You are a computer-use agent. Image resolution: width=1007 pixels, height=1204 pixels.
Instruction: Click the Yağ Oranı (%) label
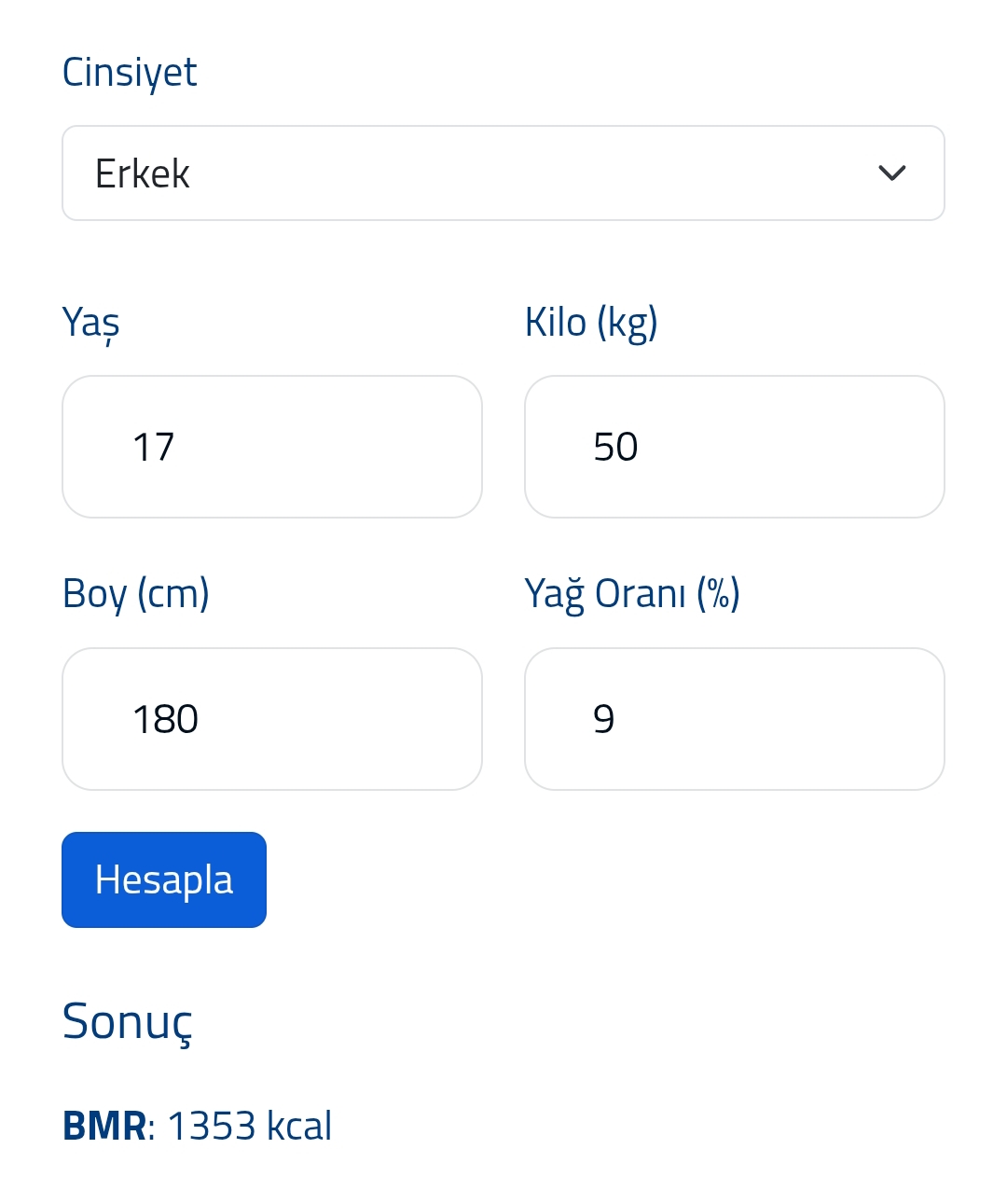632,594
